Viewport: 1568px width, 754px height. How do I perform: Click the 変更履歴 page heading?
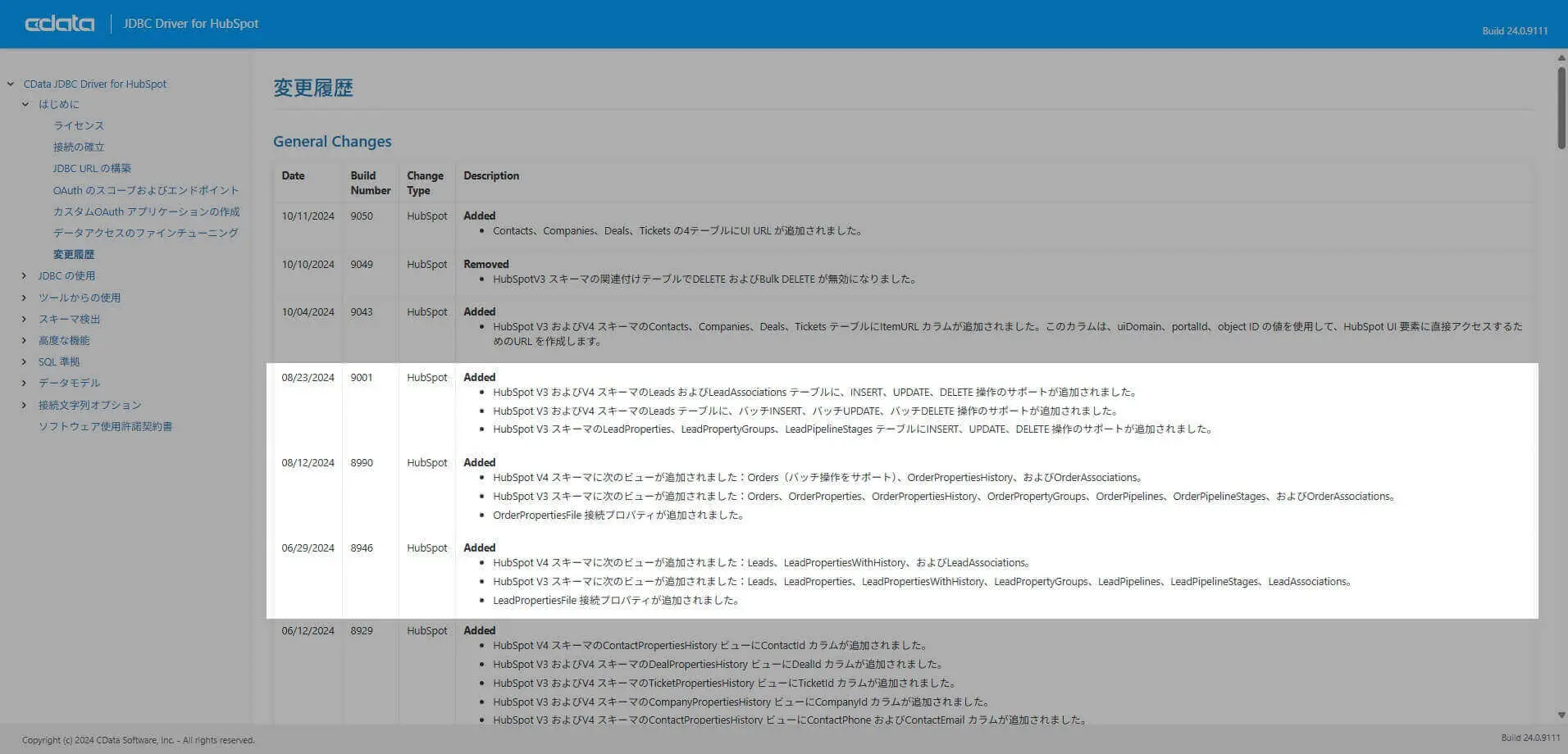click(x=313, y=88)
